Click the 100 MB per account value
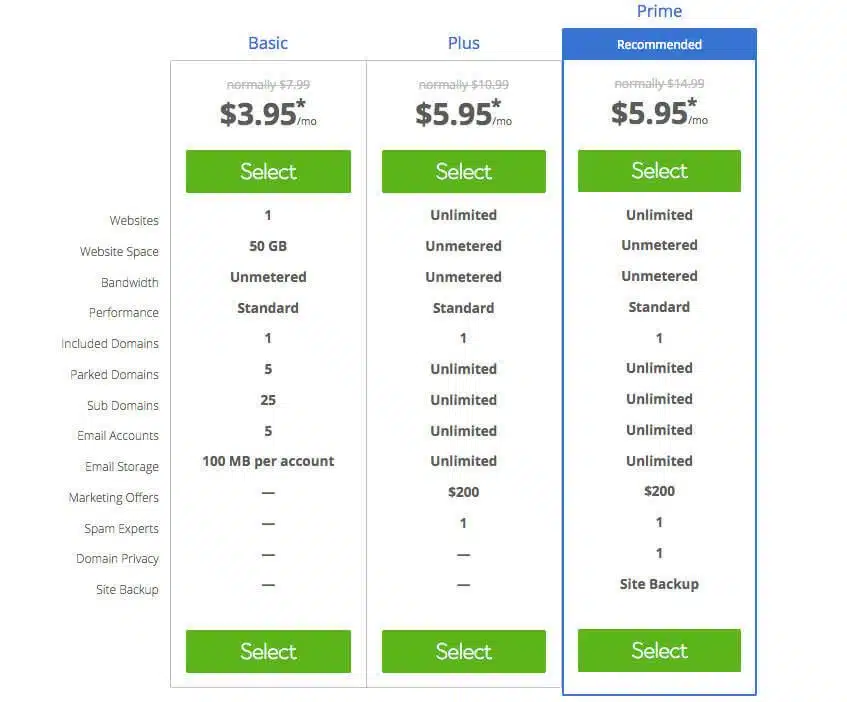 (x=268, y=461)
